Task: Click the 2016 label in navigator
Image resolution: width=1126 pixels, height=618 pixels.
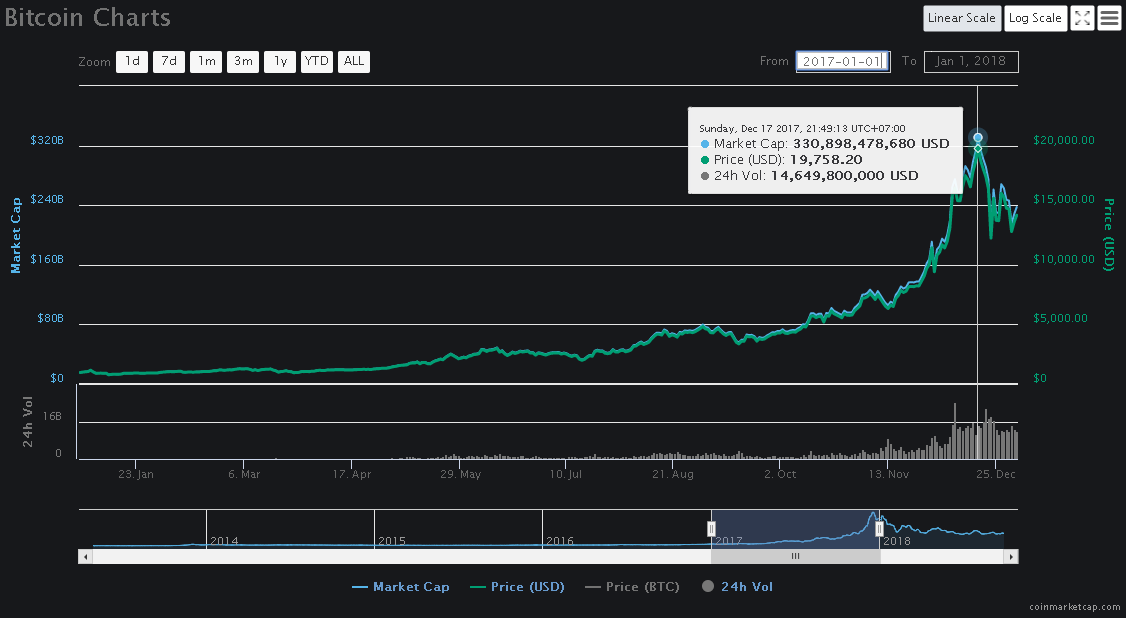Action: [560, 541]
